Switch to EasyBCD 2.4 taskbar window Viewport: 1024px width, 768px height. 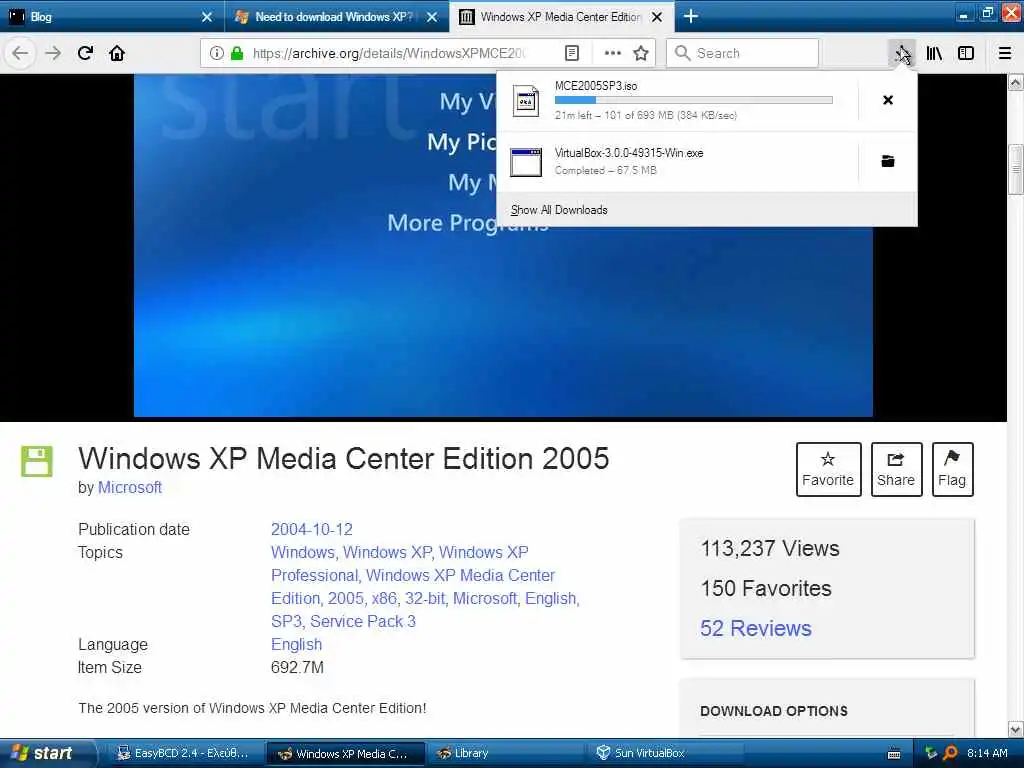[184, 754]
